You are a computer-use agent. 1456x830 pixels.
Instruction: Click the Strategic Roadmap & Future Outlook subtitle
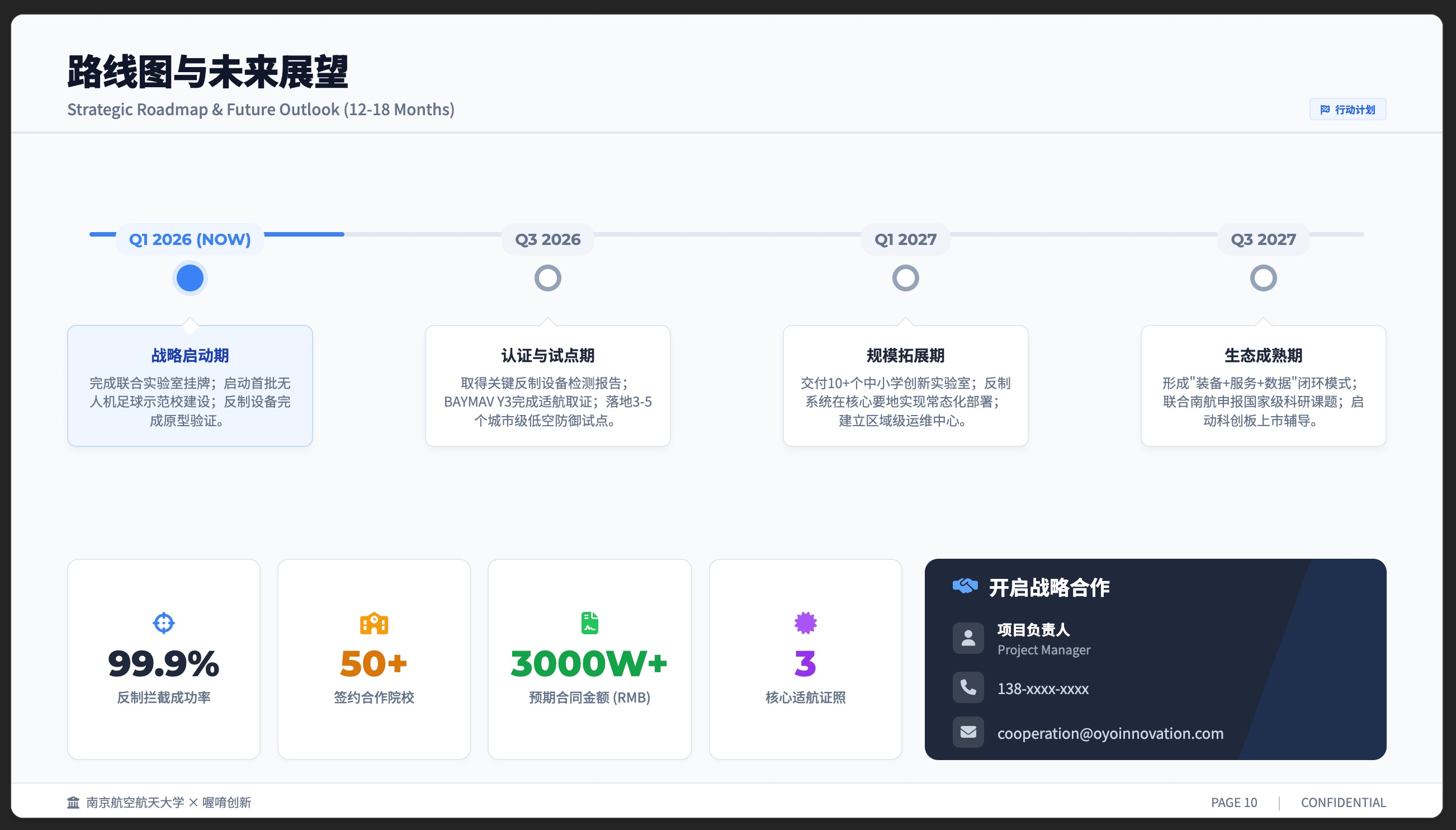coord(261,110)
